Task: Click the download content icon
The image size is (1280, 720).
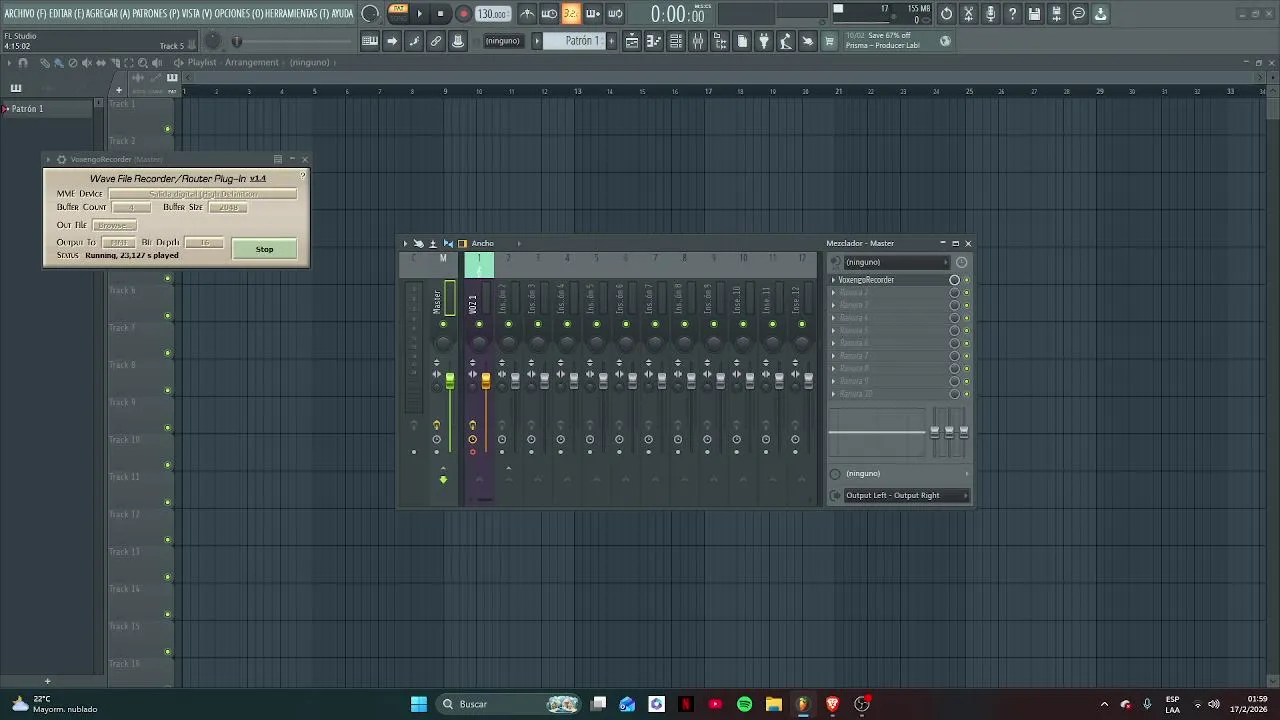Action: (x=1100, y=14)
